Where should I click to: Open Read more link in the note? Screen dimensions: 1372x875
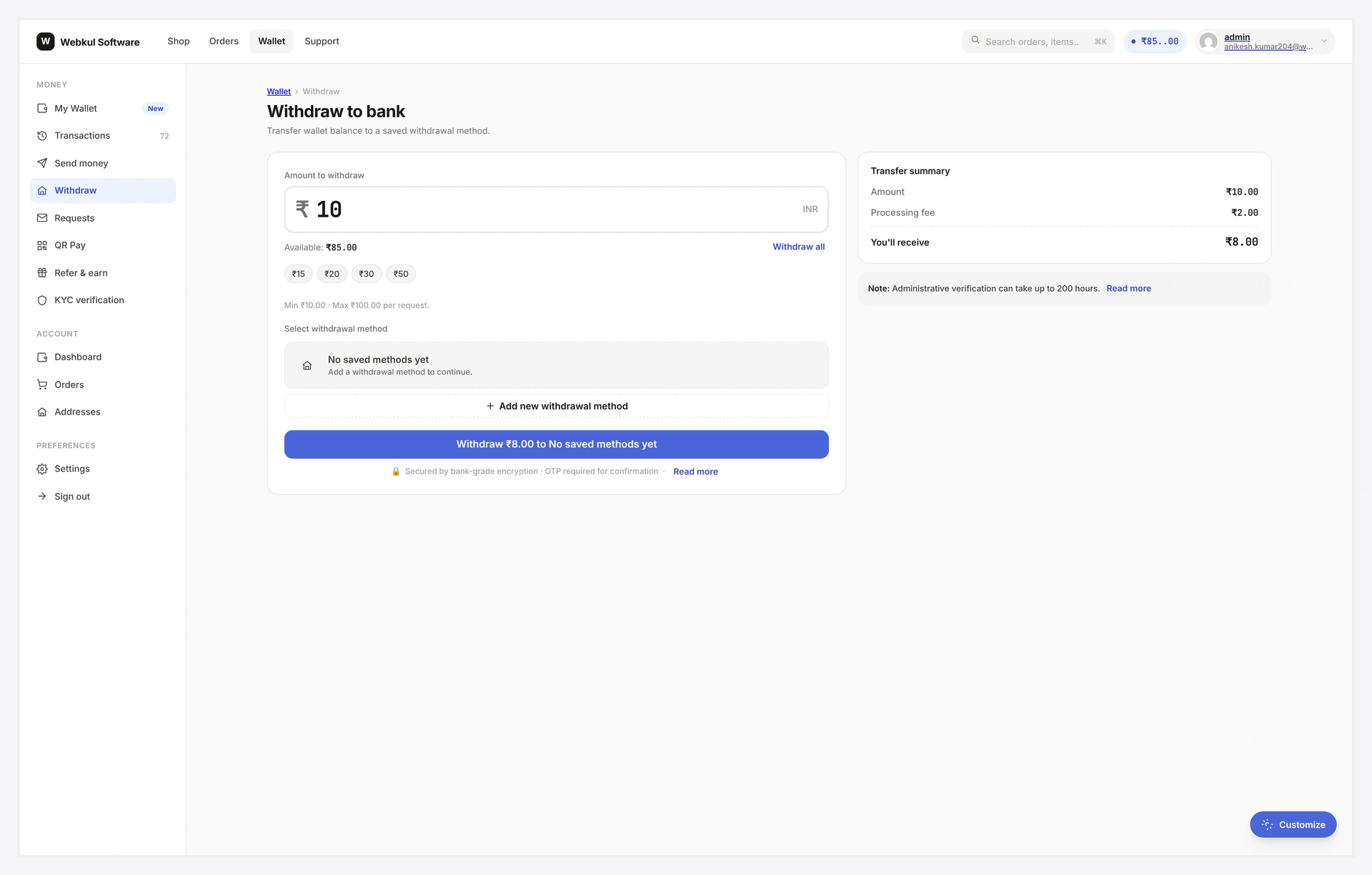pyautogui.click(x=1128, y=289)
